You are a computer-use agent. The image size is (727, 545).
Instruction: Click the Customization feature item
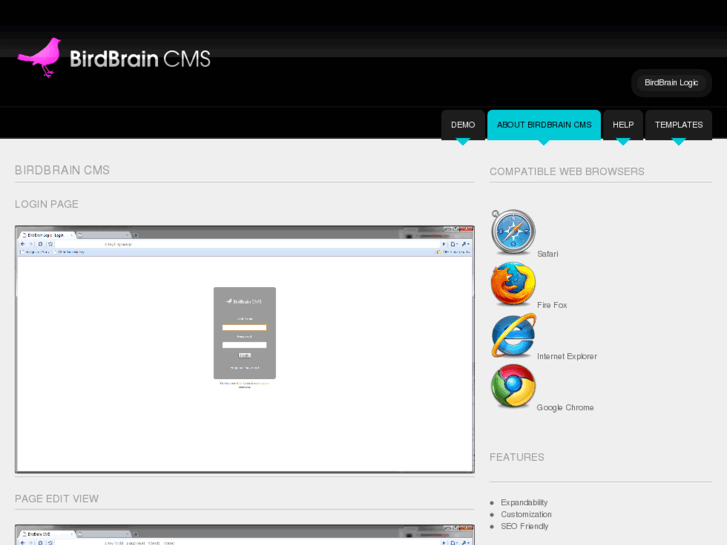click(526, 514)
